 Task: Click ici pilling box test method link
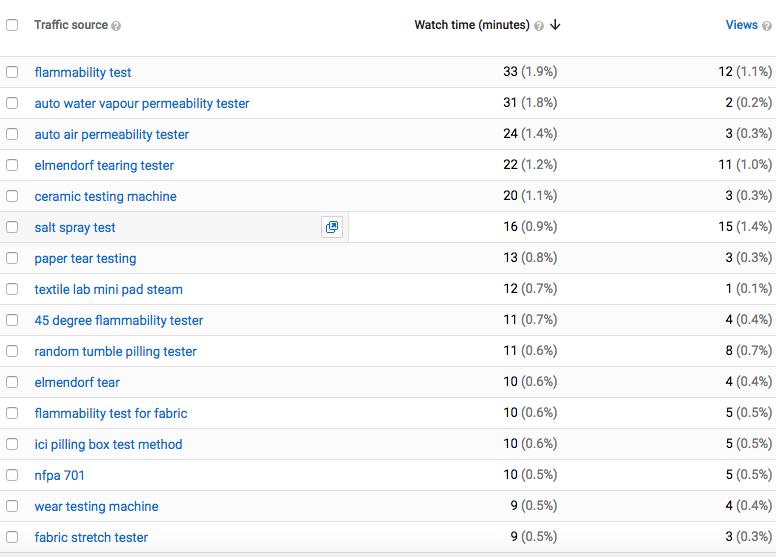tap(108, 444)
